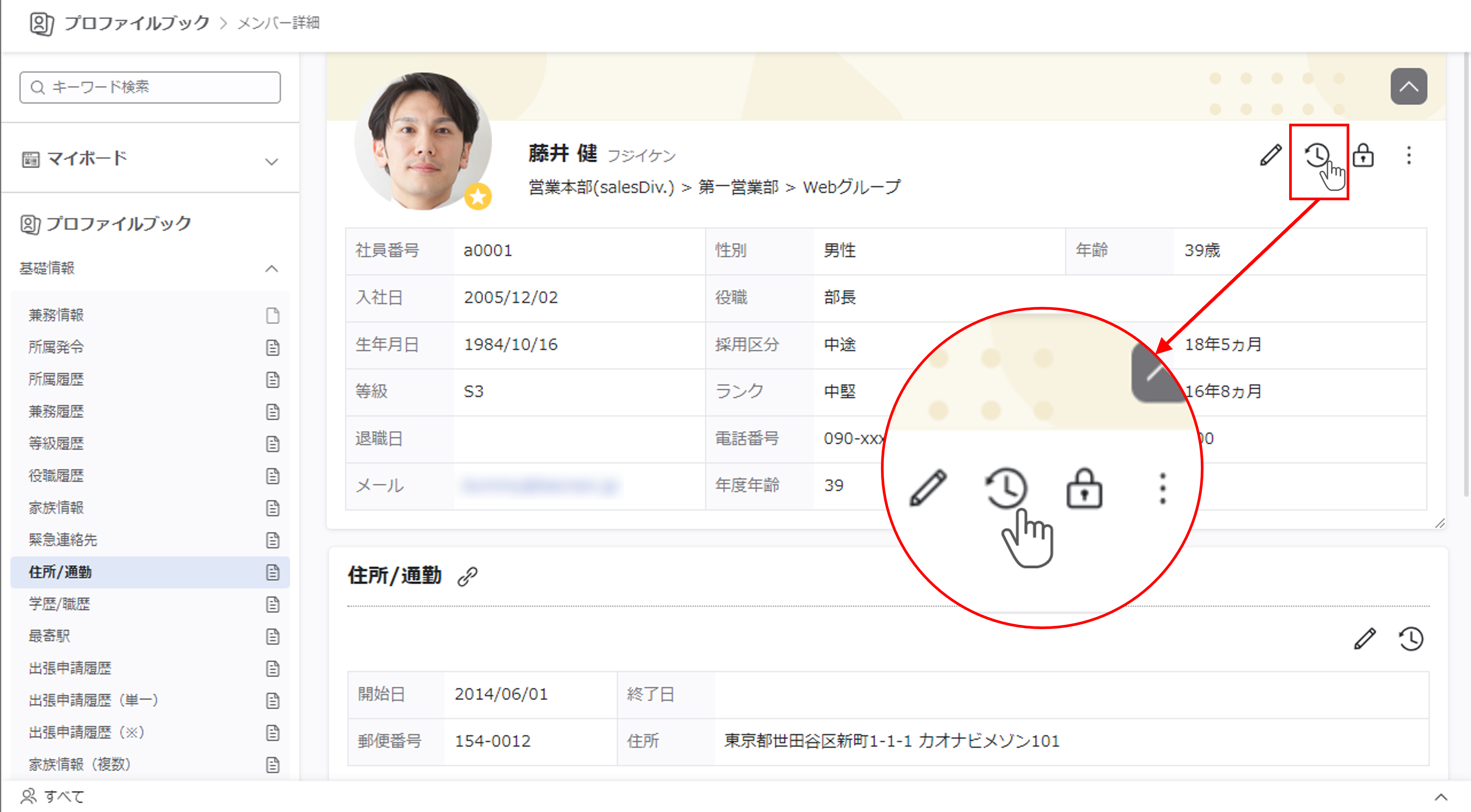1471x812 pixels.
Task: Select 所属履歴 in sidebar
Action: 56,379
